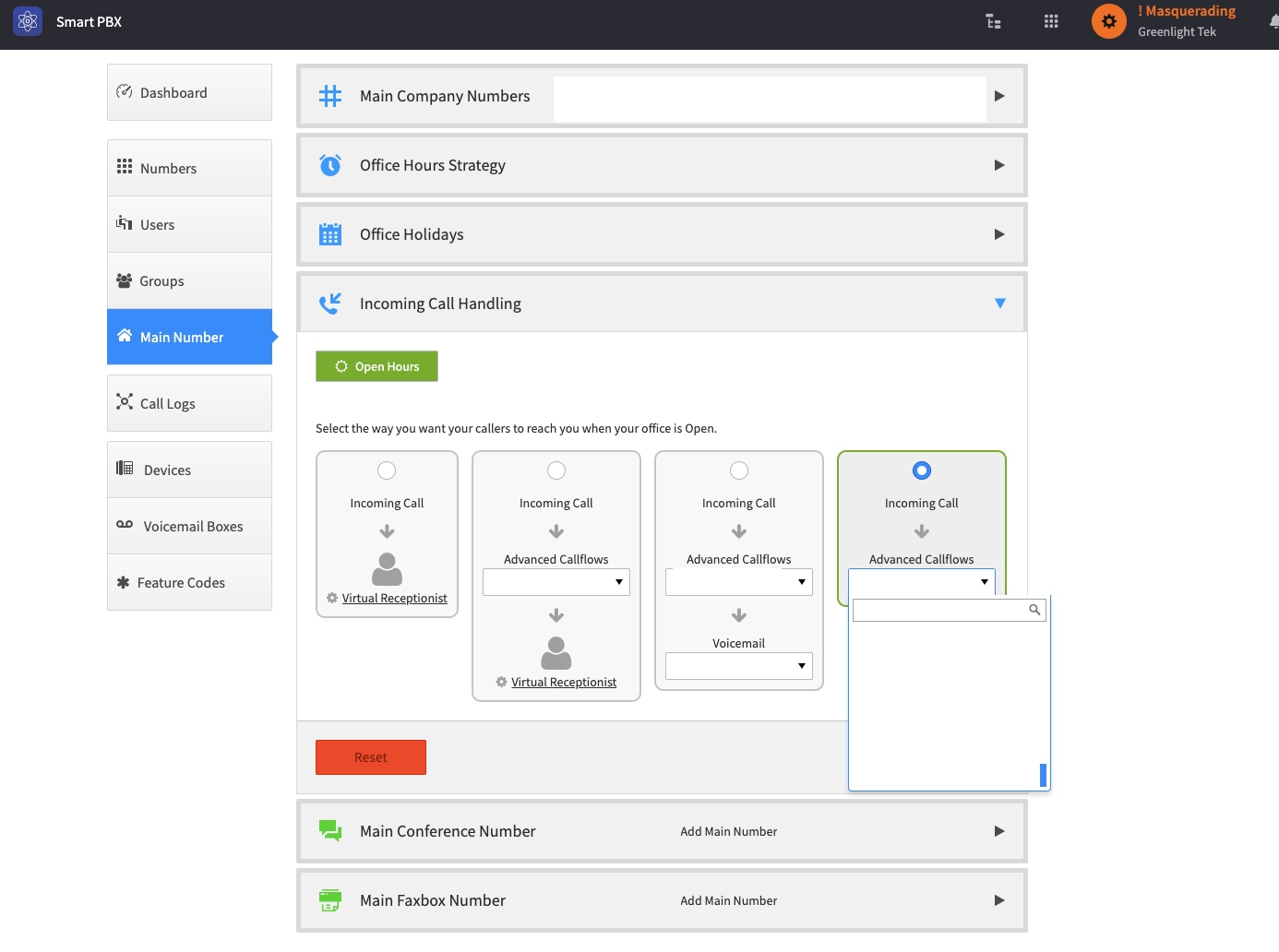This screenshot has height=952, width=1279.
Task: Open the Users section
Action: [x=159, y=224]
